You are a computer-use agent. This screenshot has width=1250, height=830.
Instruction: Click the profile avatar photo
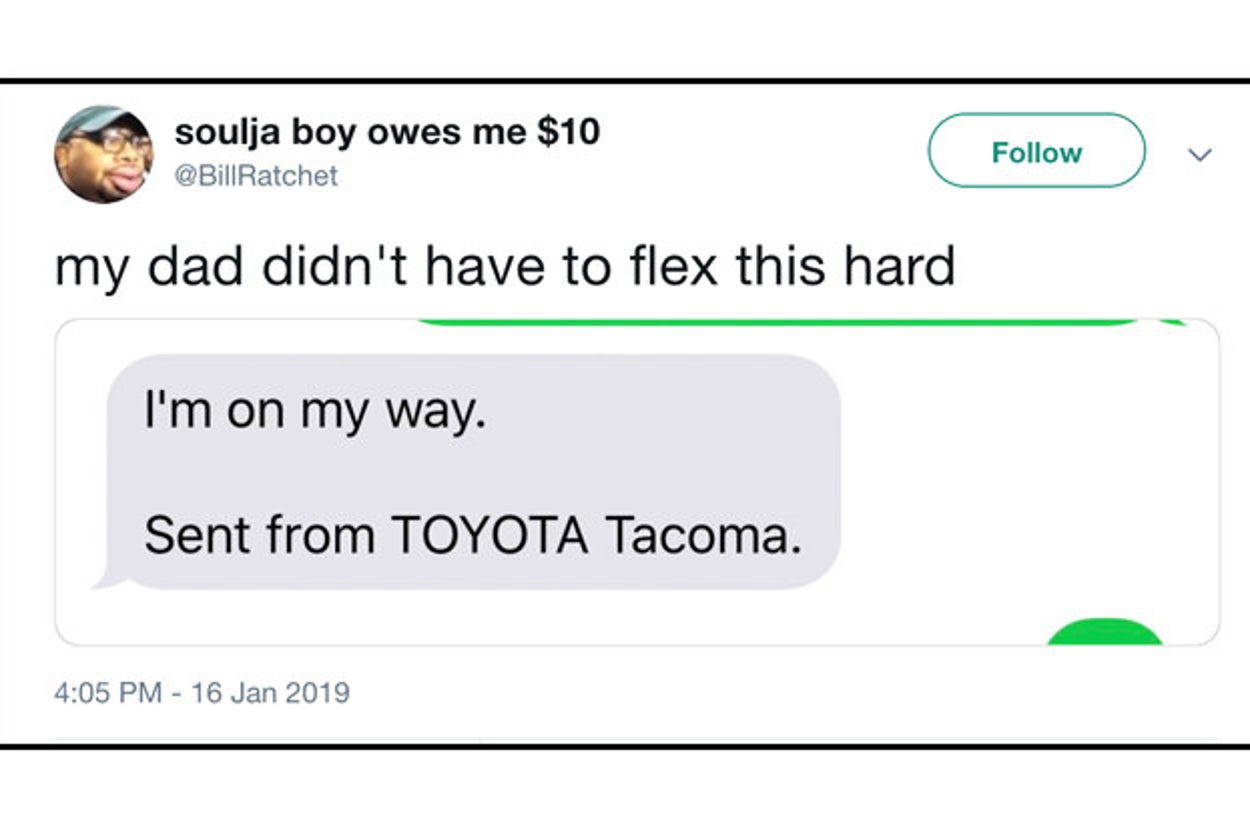click(104, 154)
